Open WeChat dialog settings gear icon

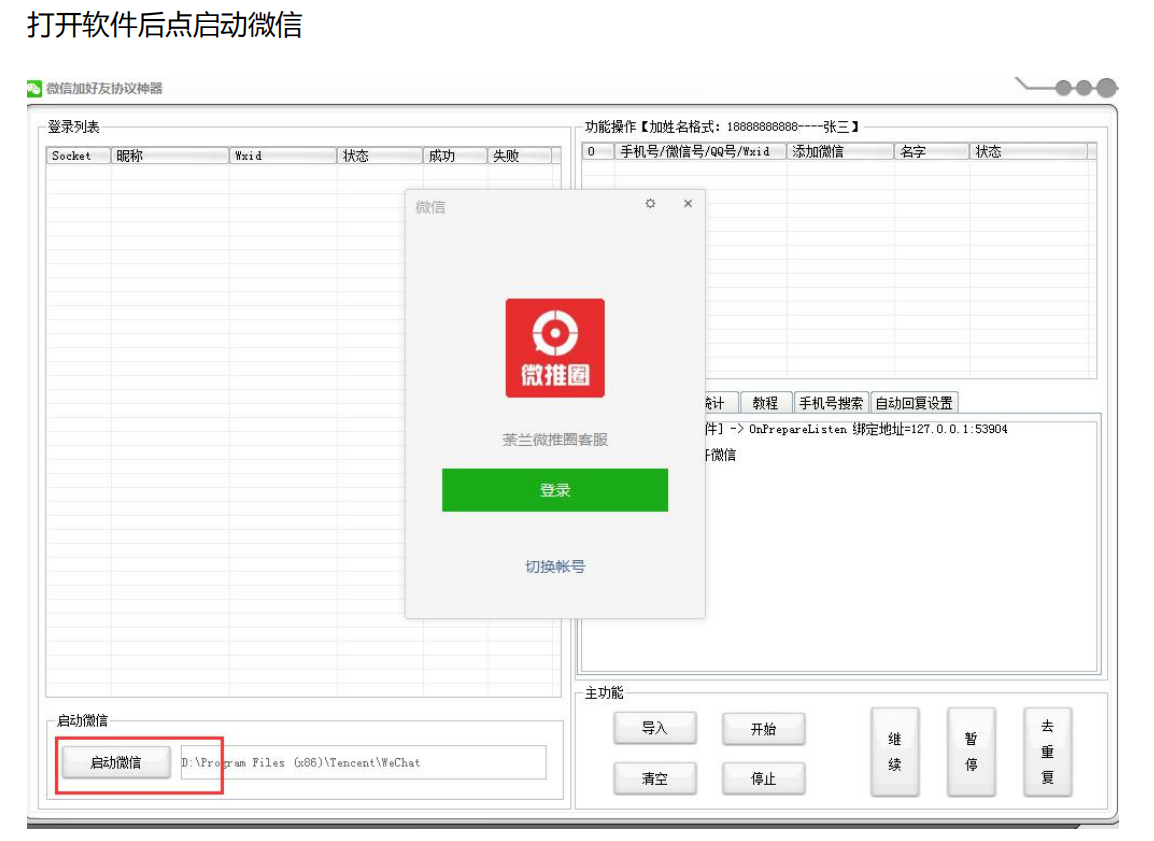tap(650, 203)
